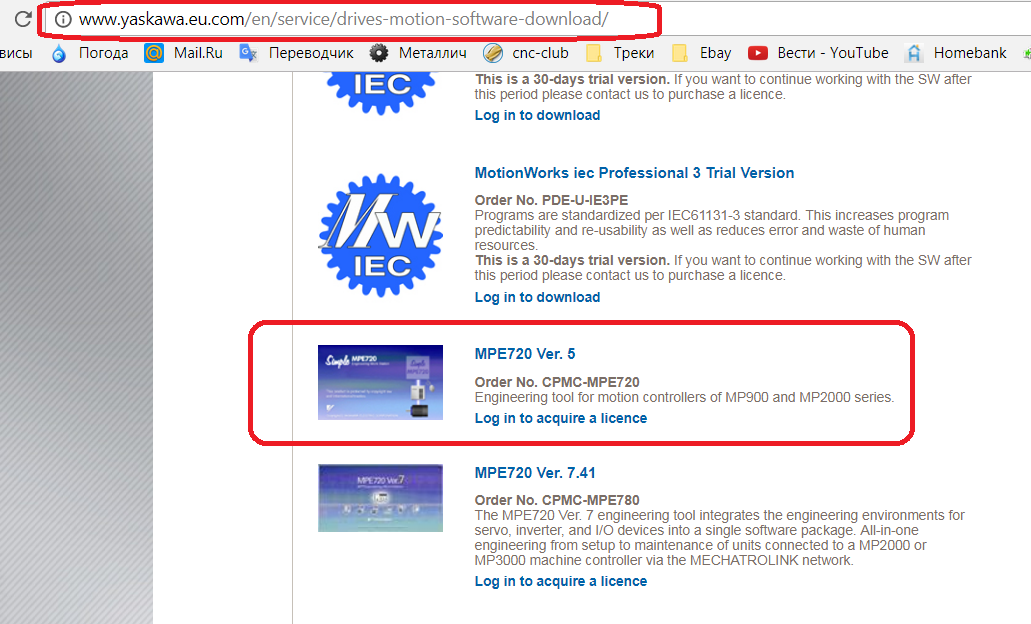
Task: Open the MPE720 Ver. 7.41 title link
Action: pos(535,473)
